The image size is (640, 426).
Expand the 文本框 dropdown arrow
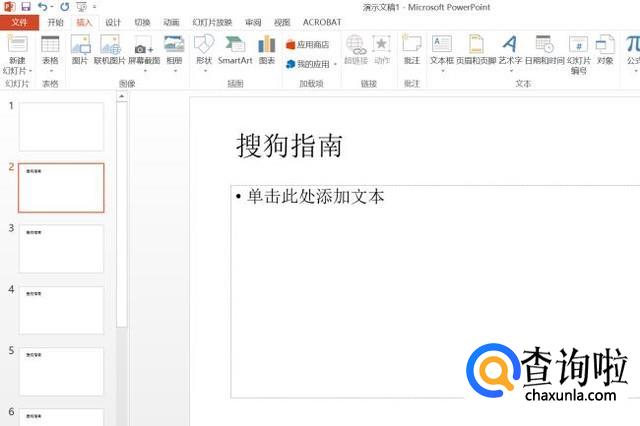442,71
